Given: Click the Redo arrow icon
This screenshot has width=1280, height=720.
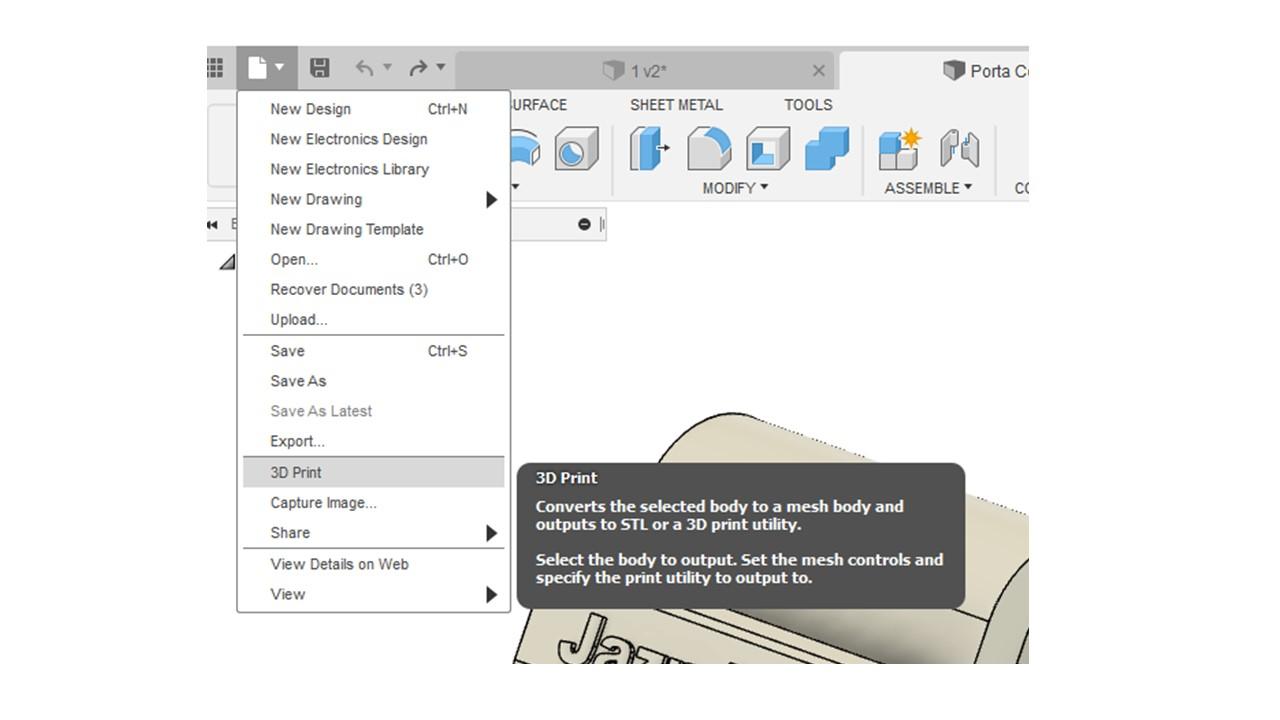Looking at the screenshot, I should pyautogui.click(x=418, y=68).
